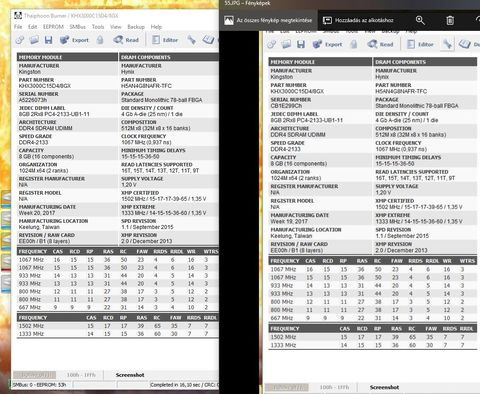Screen dimensions: 480x394
Task: Click Read in Thaiphoon Burner toolbar
Action: 126,40
